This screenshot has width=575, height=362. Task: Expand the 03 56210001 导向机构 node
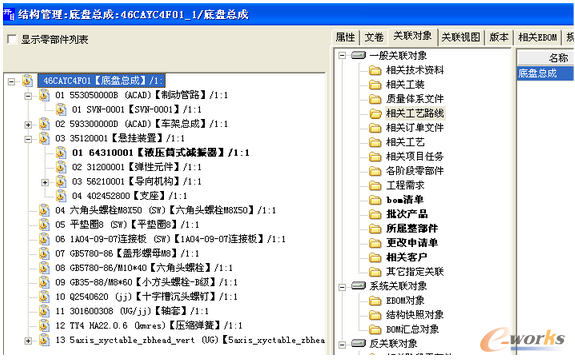tap(45, 182)
